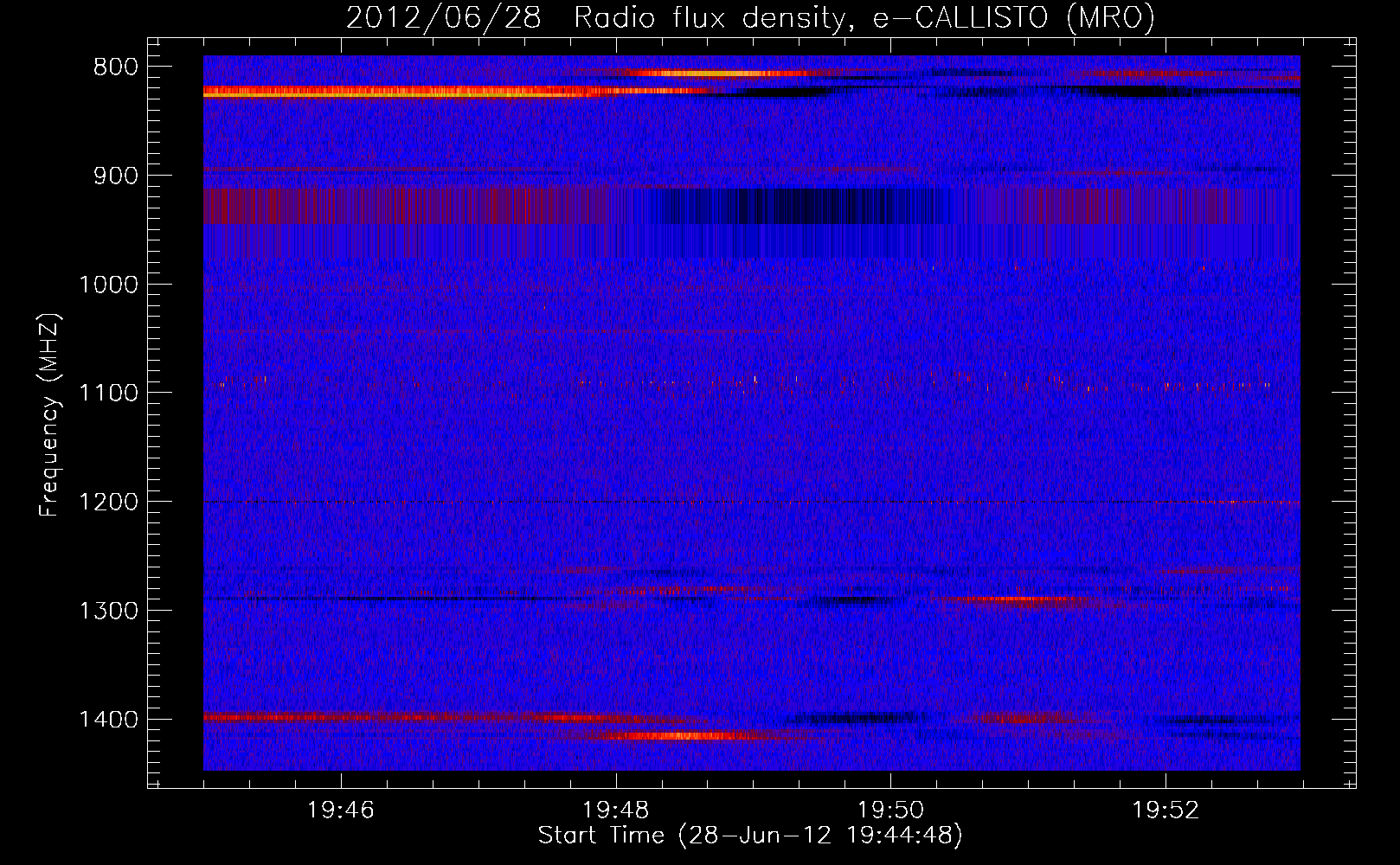Click the 19:46 time axis label
This screenshot has height=865, width=1400.
point(340,811)
